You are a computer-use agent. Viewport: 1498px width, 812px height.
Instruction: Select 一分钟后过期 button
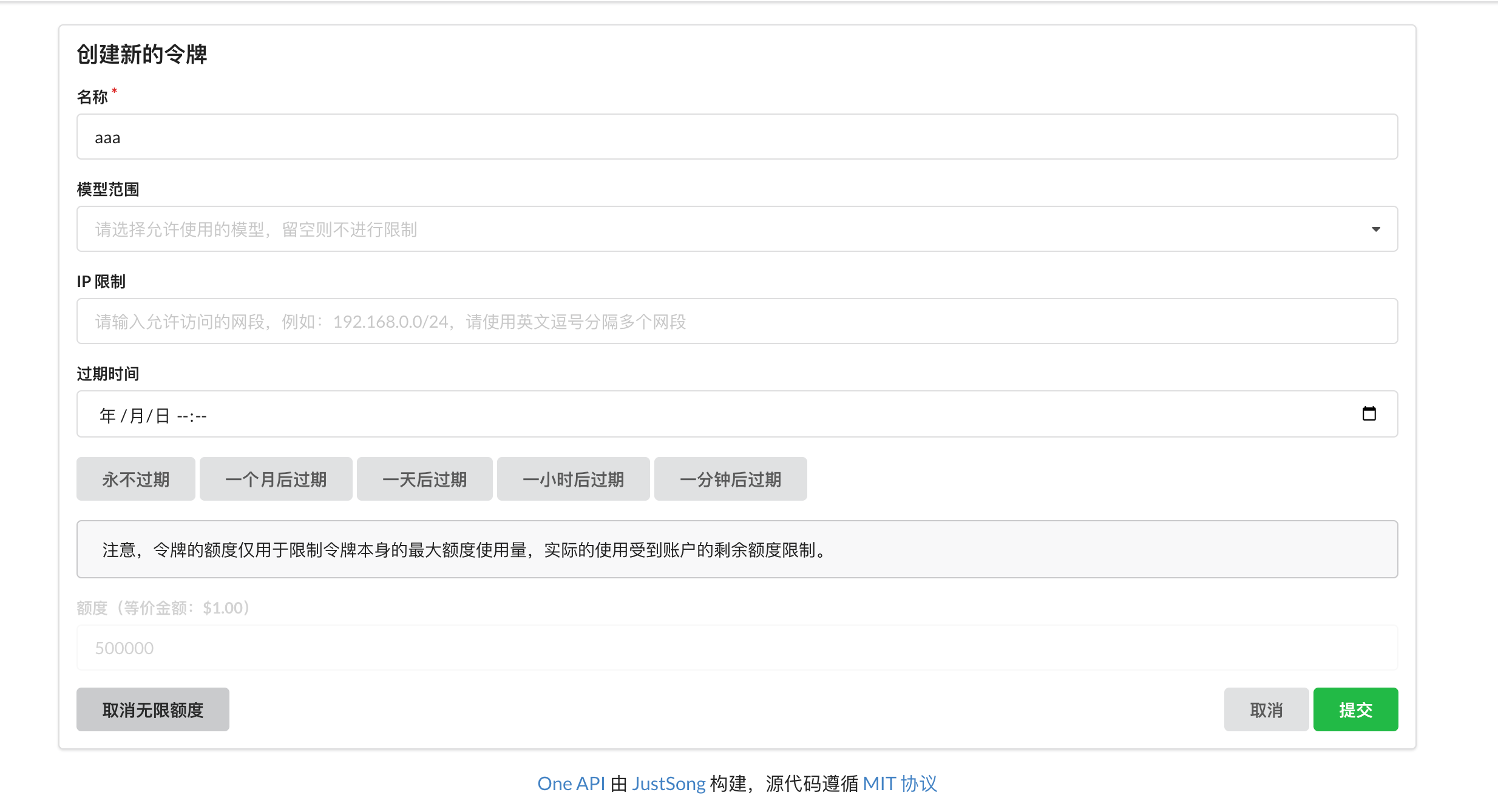[x=730, y=479]
